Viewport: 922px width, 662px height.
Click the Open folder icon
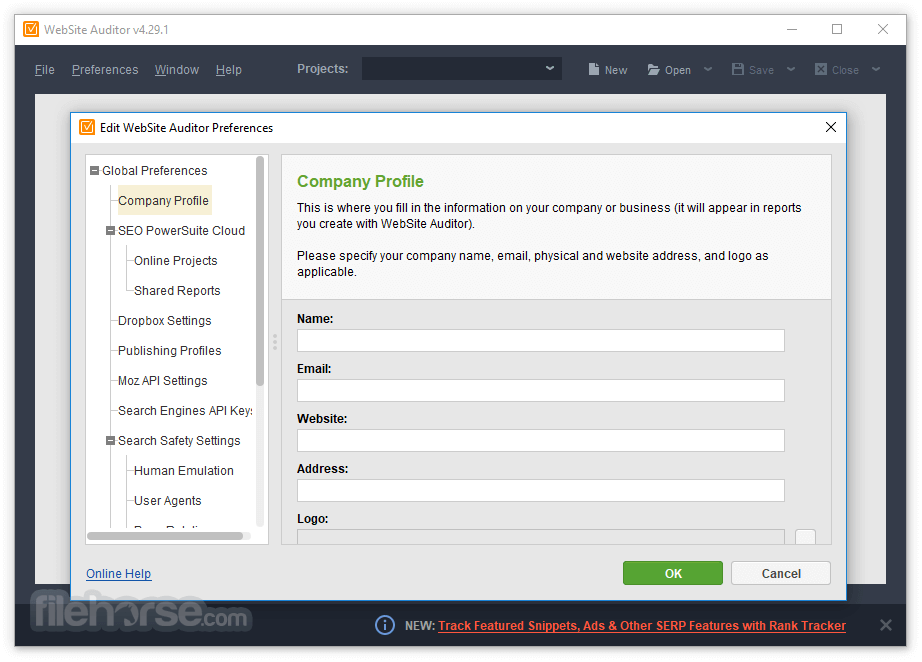(653, 69)
